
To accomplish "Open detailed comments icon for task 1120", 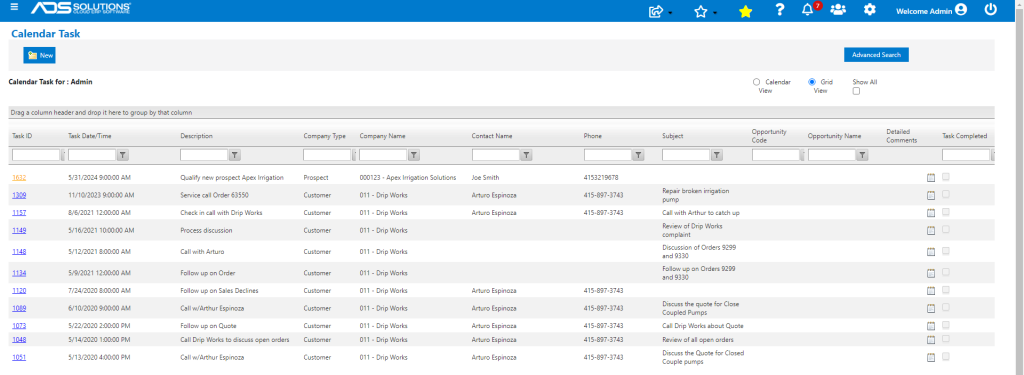I will 931,291.
